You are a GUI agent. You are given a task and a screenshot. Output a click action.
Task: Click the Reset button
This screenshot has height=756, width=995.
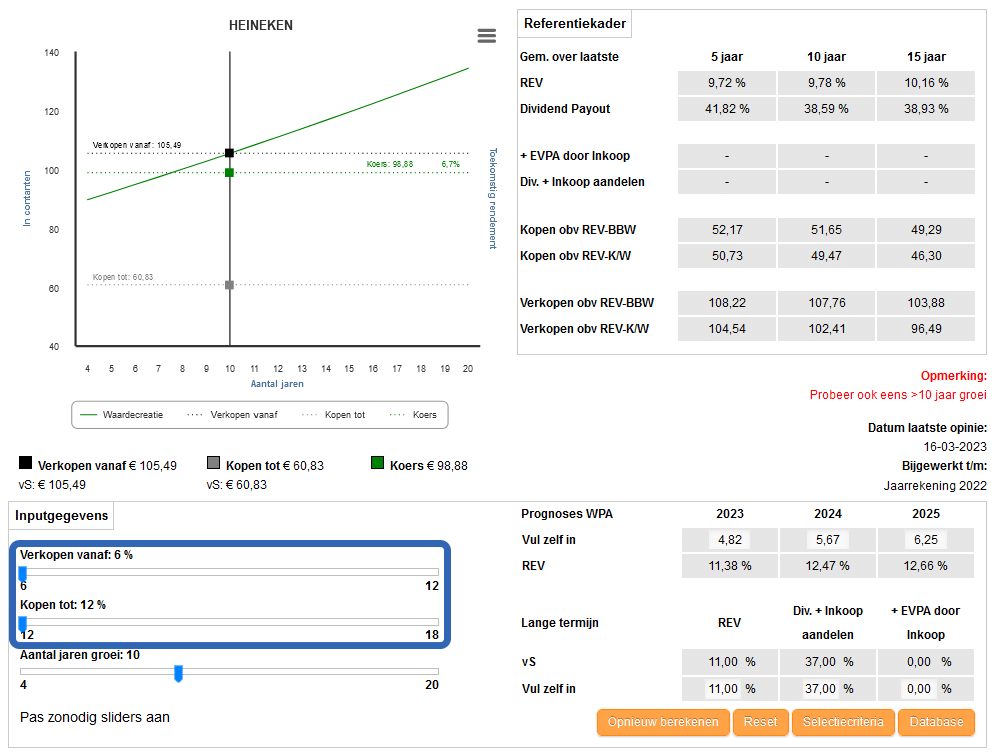pyautogui.click(x=760, y=722)
